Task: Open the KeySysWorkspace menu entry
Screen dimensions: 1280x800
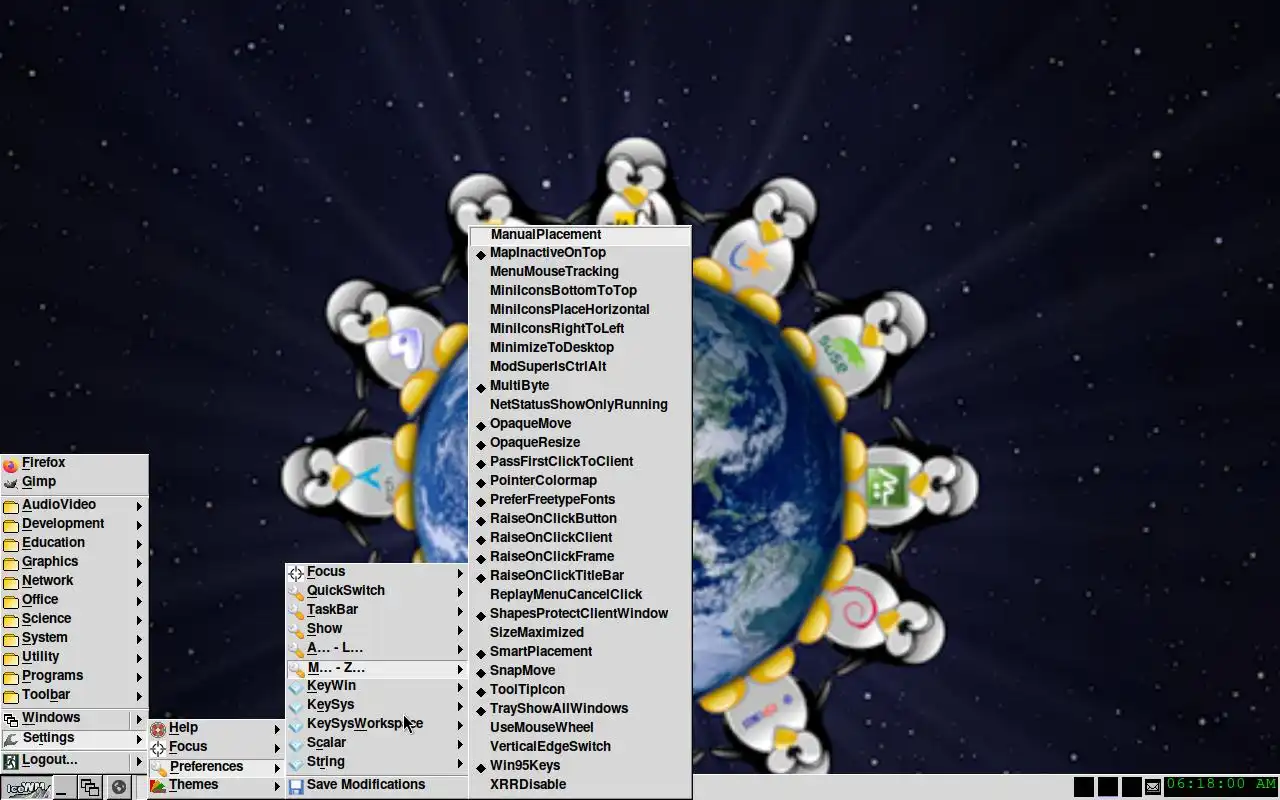Action: tap(376, 724)
